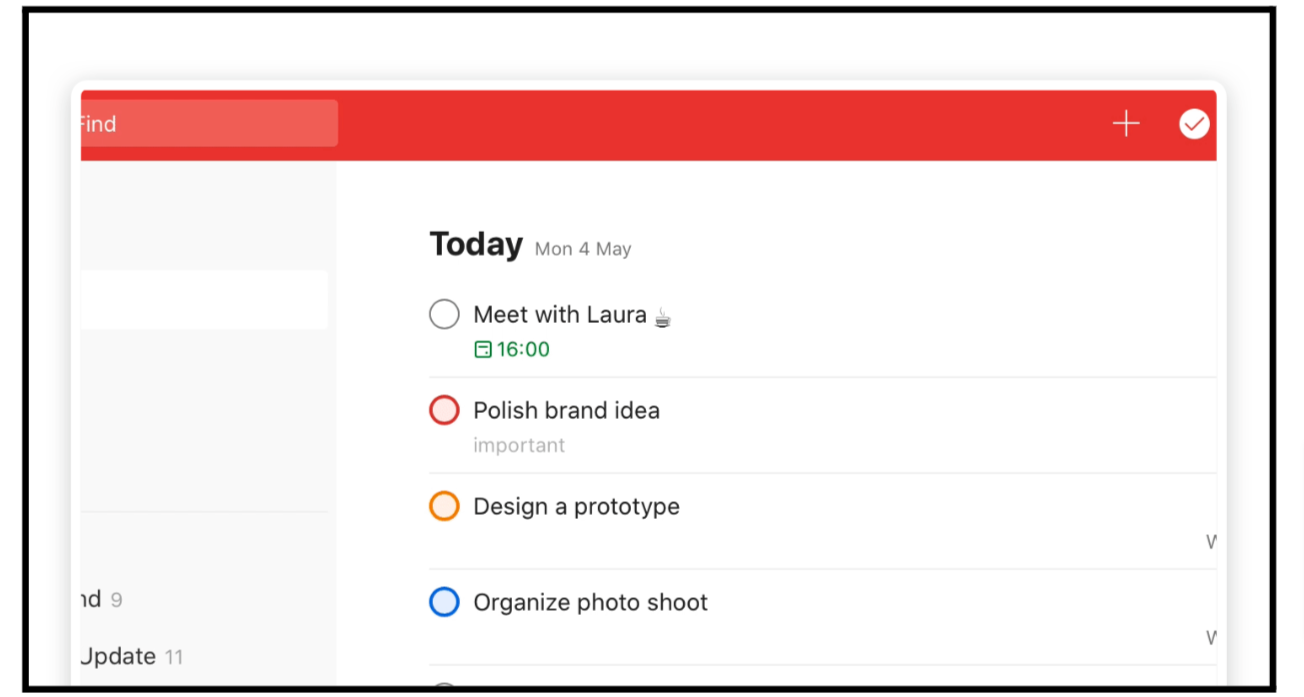Check off the red "Polish brand idea" circle
The image size is (1304, 697).
tap(444, 410)
